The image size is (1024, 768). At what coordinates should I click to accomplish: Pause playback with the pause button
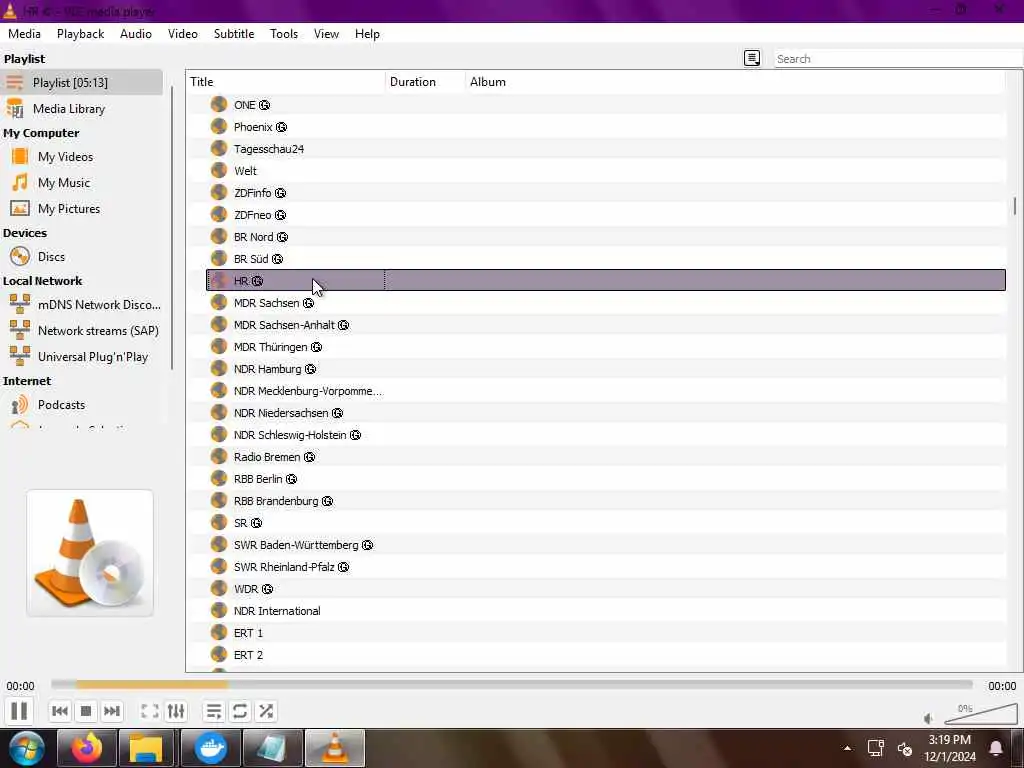[19, 711]
